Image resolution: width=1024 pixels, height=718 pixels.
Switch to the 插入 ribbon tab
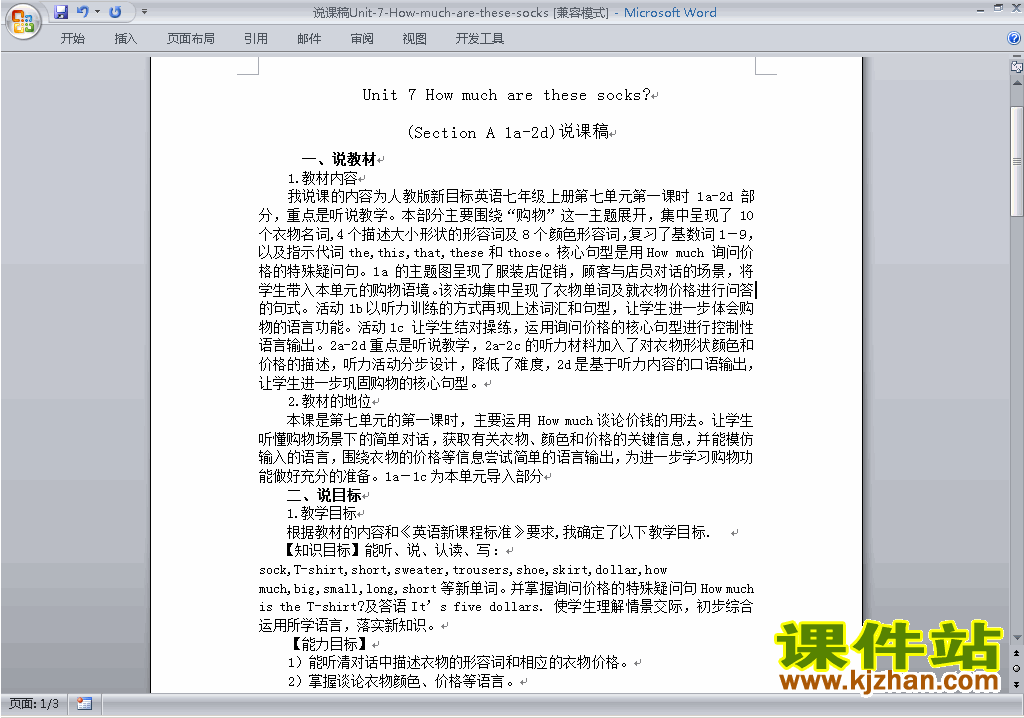tap(125, 39)
